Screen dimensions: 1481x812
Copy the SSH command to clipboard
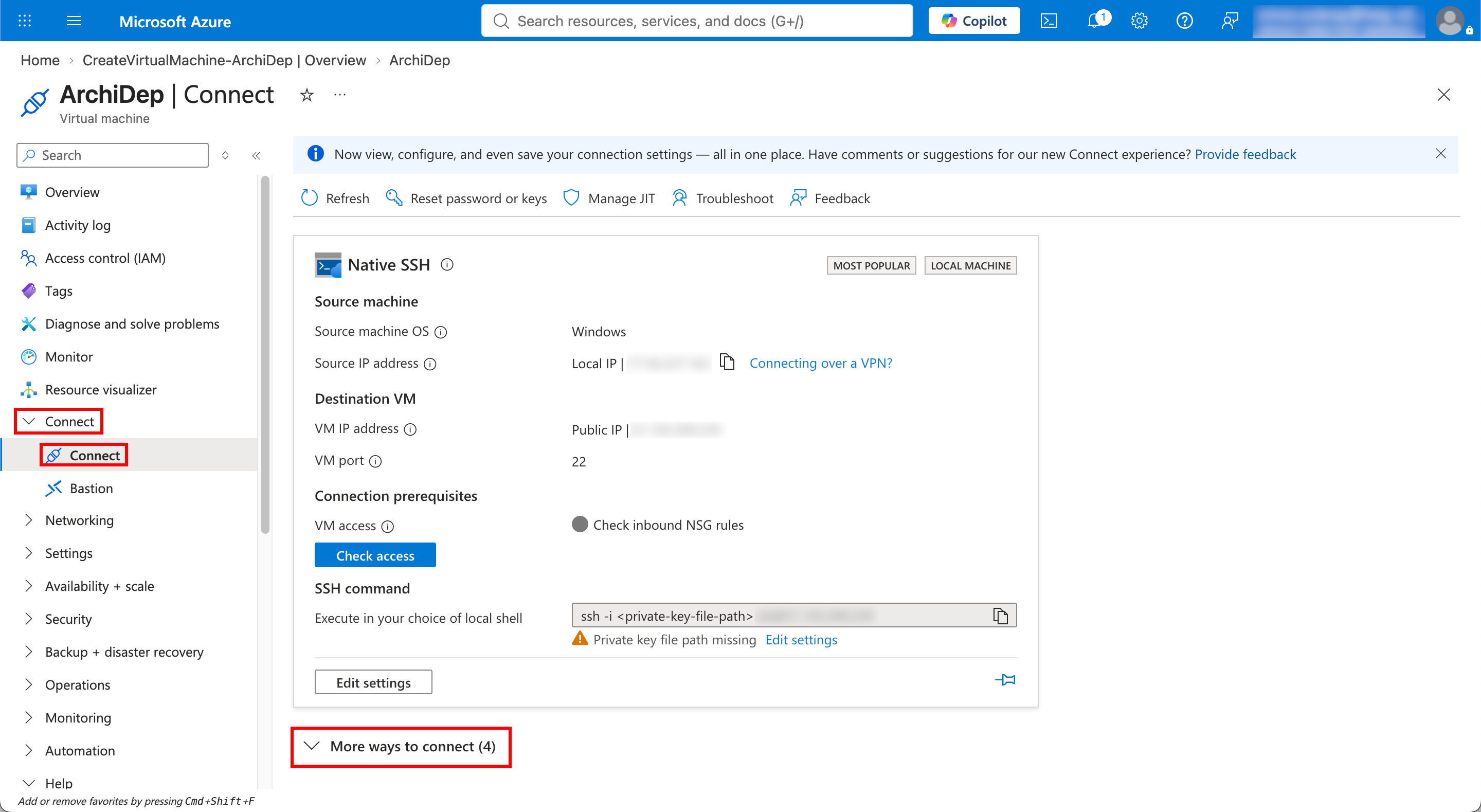1000,616
